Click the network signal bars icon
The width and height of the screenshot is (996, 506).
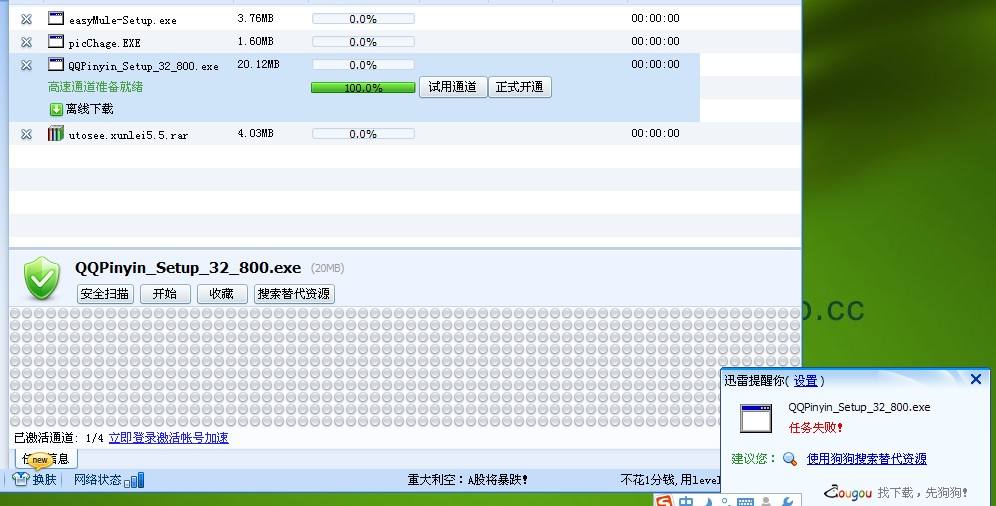click(x=135, y=481)
